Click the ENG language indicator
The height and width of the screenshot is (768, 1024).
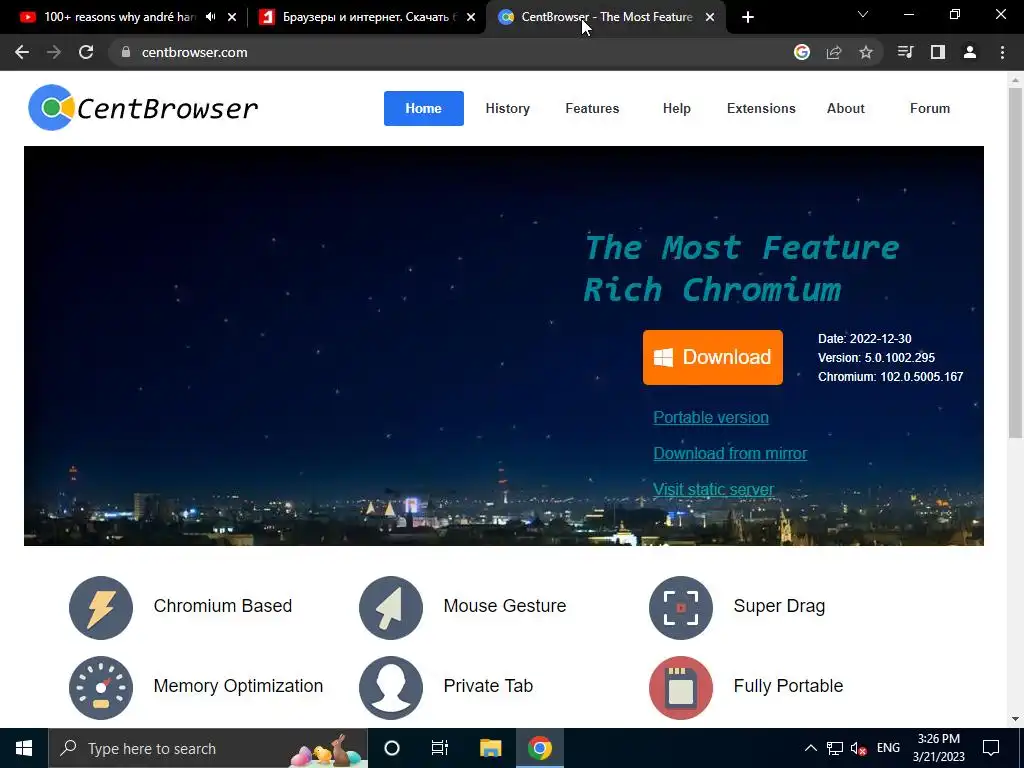point(888,748)
